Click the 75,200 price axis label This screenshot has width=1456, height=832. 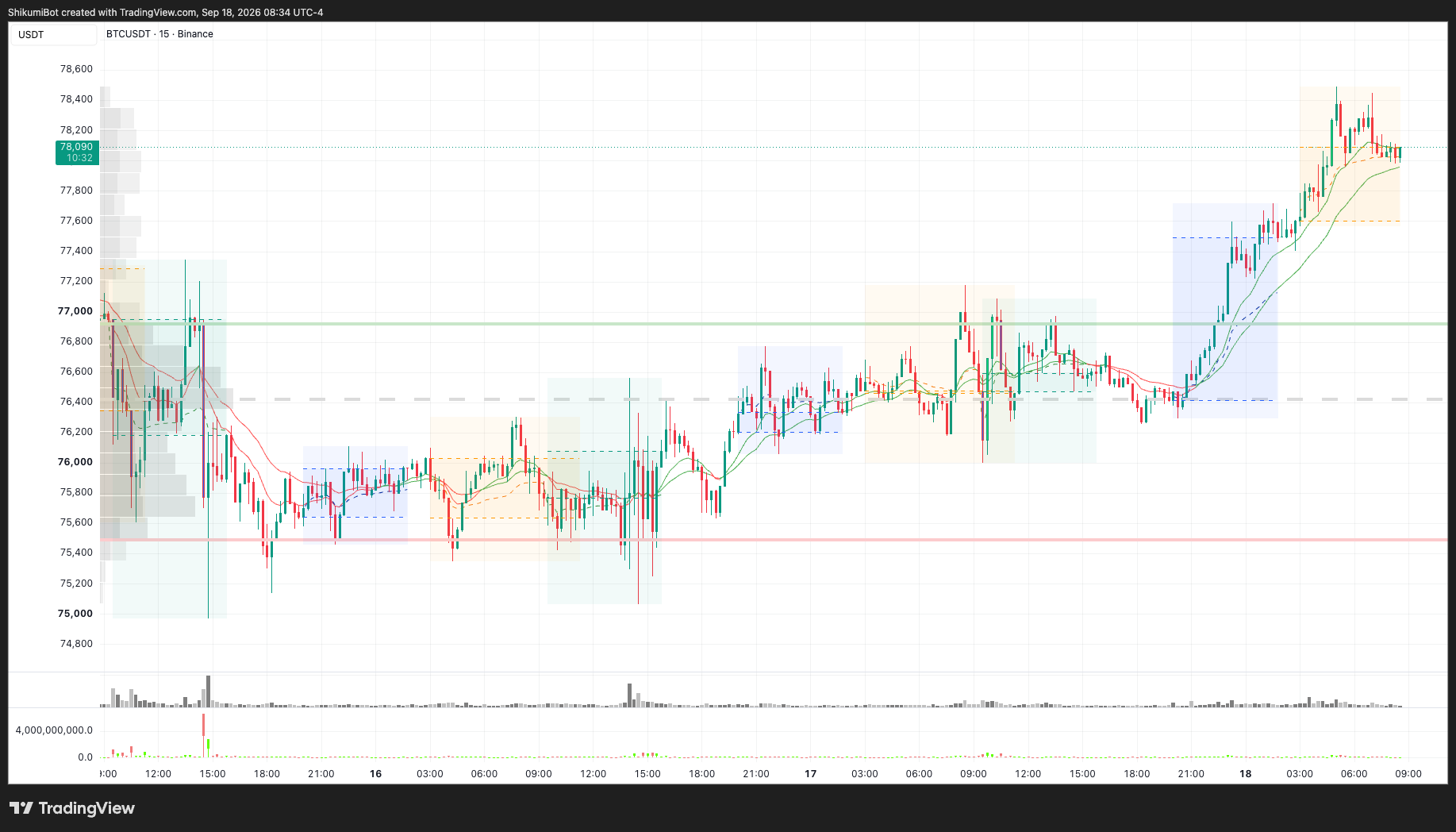76,584
